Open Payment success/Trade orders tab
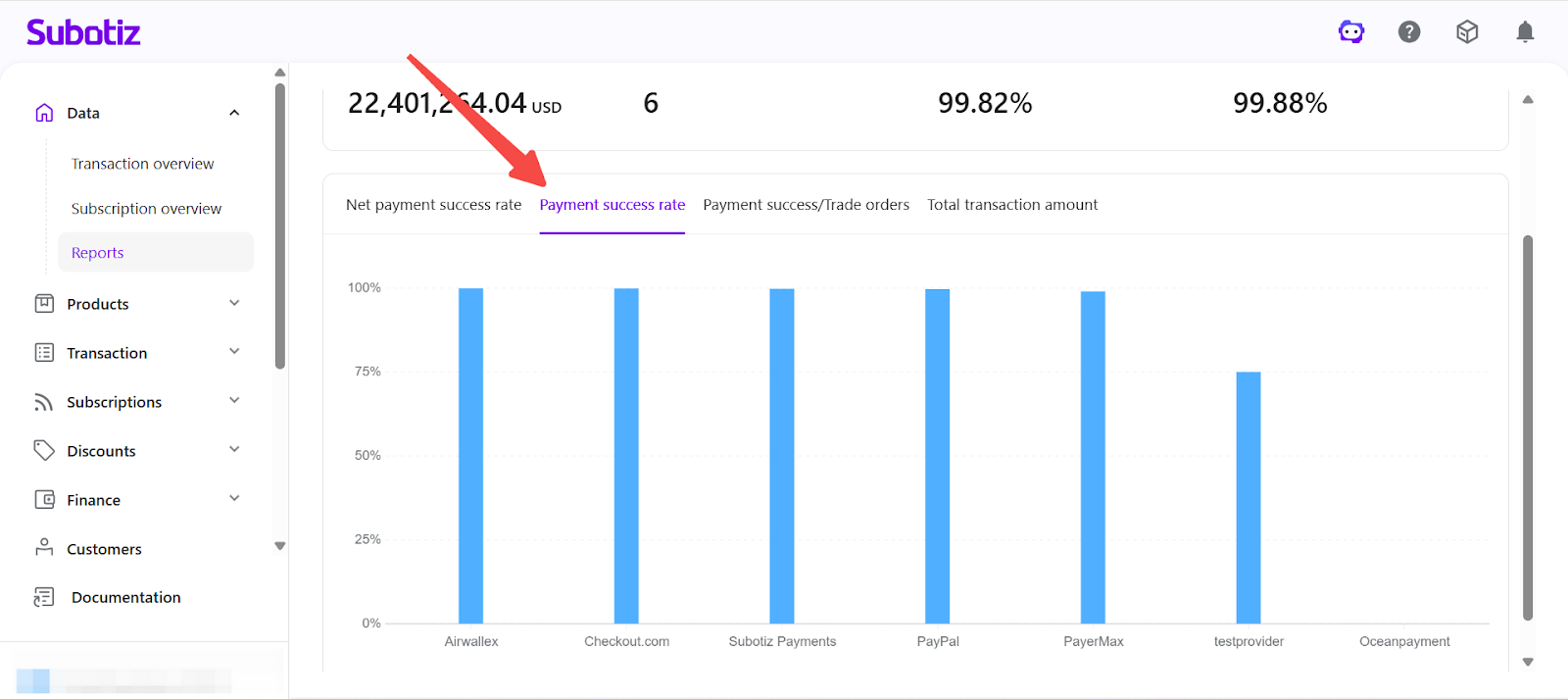This screenshot has height=700, width=1568. 806,205
